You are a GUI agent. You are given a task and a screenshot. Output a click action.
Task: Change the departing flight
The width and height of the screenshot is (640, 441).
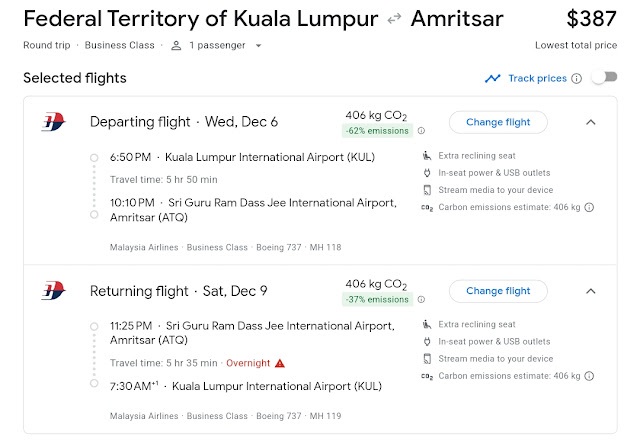[x=498, y=122]
